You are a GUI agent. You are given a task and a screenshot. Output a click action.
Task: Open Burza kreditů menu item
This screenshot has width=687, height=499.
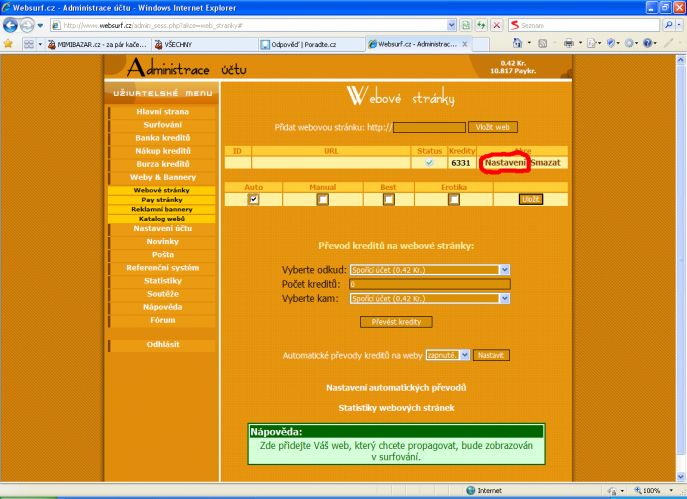[163, 164]
